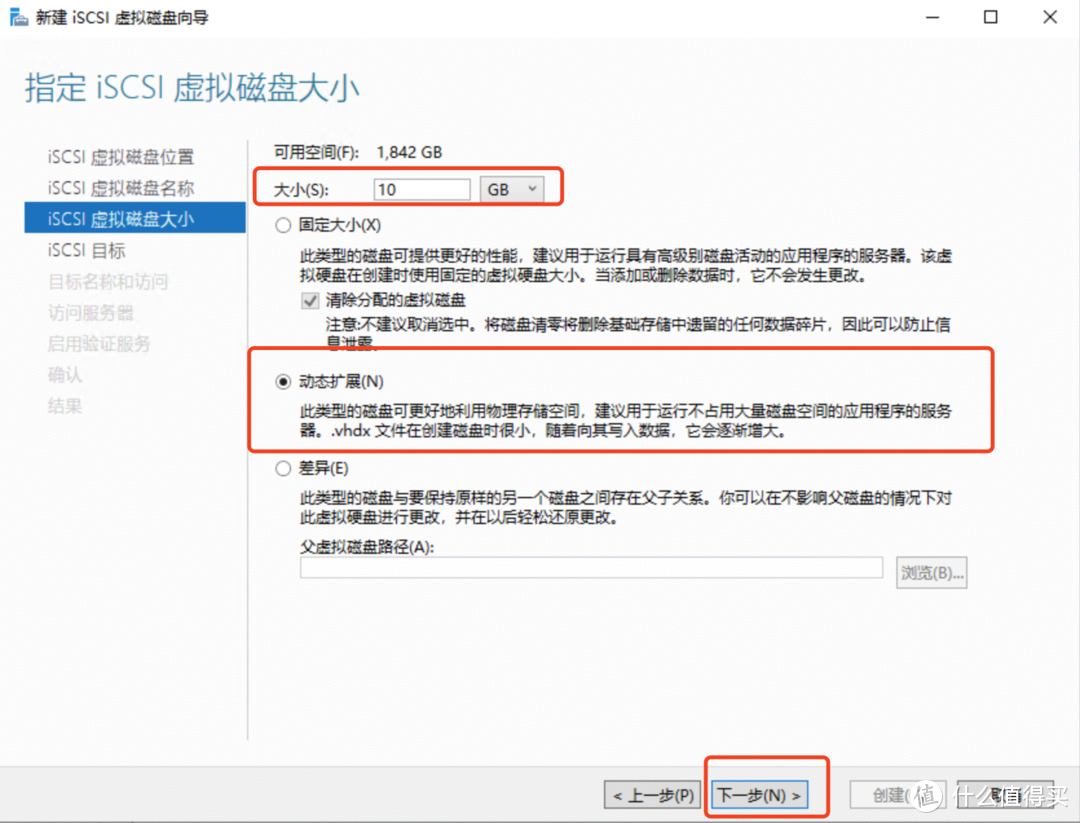Click 访问服务器 step
This screenshot has width=1080, height=823.
pos(90,313)
